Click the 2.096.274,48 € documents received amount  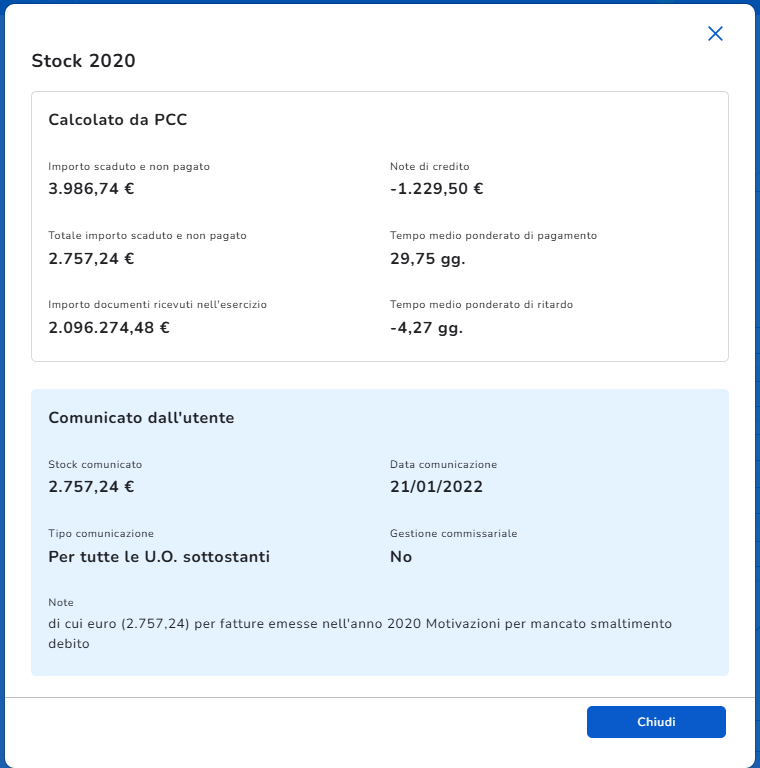(109, 327)
